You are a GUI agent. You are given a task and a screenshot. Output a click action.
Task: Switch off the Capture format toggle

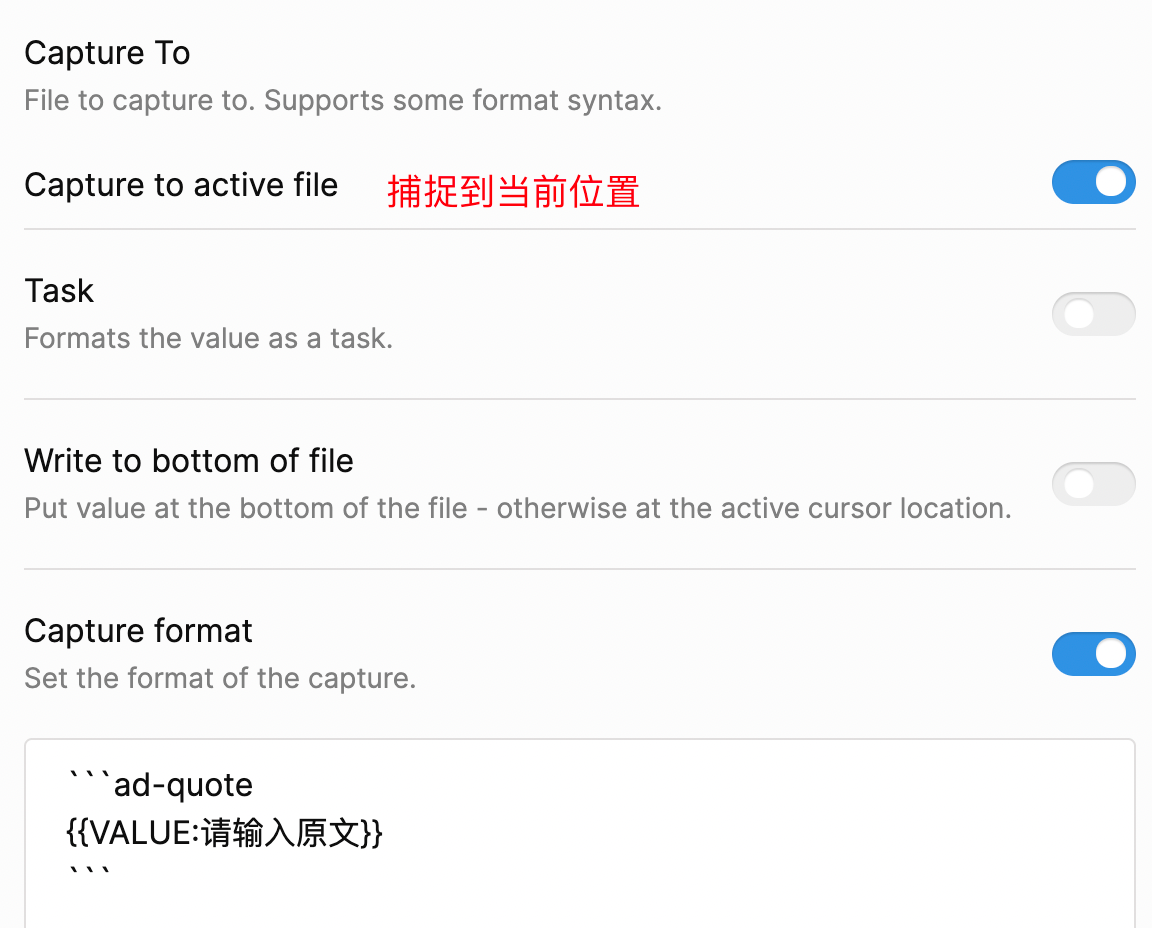coord(1093,654)
